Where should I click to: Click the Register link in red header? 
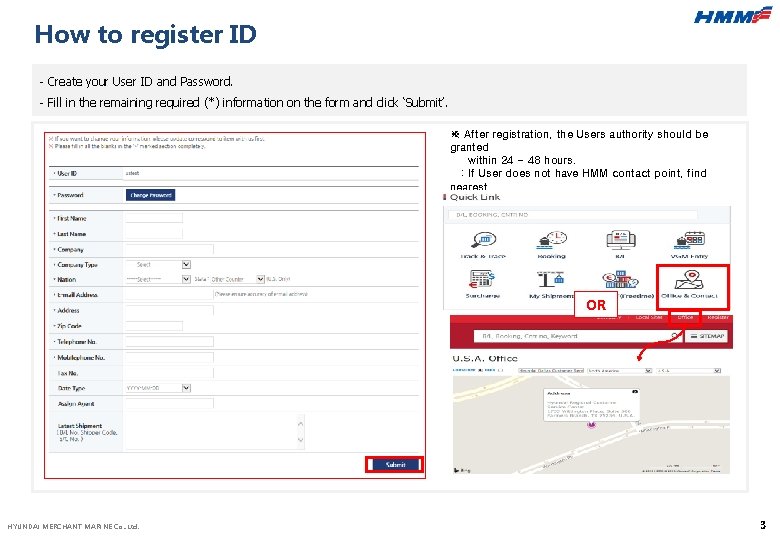pos(718,317)
